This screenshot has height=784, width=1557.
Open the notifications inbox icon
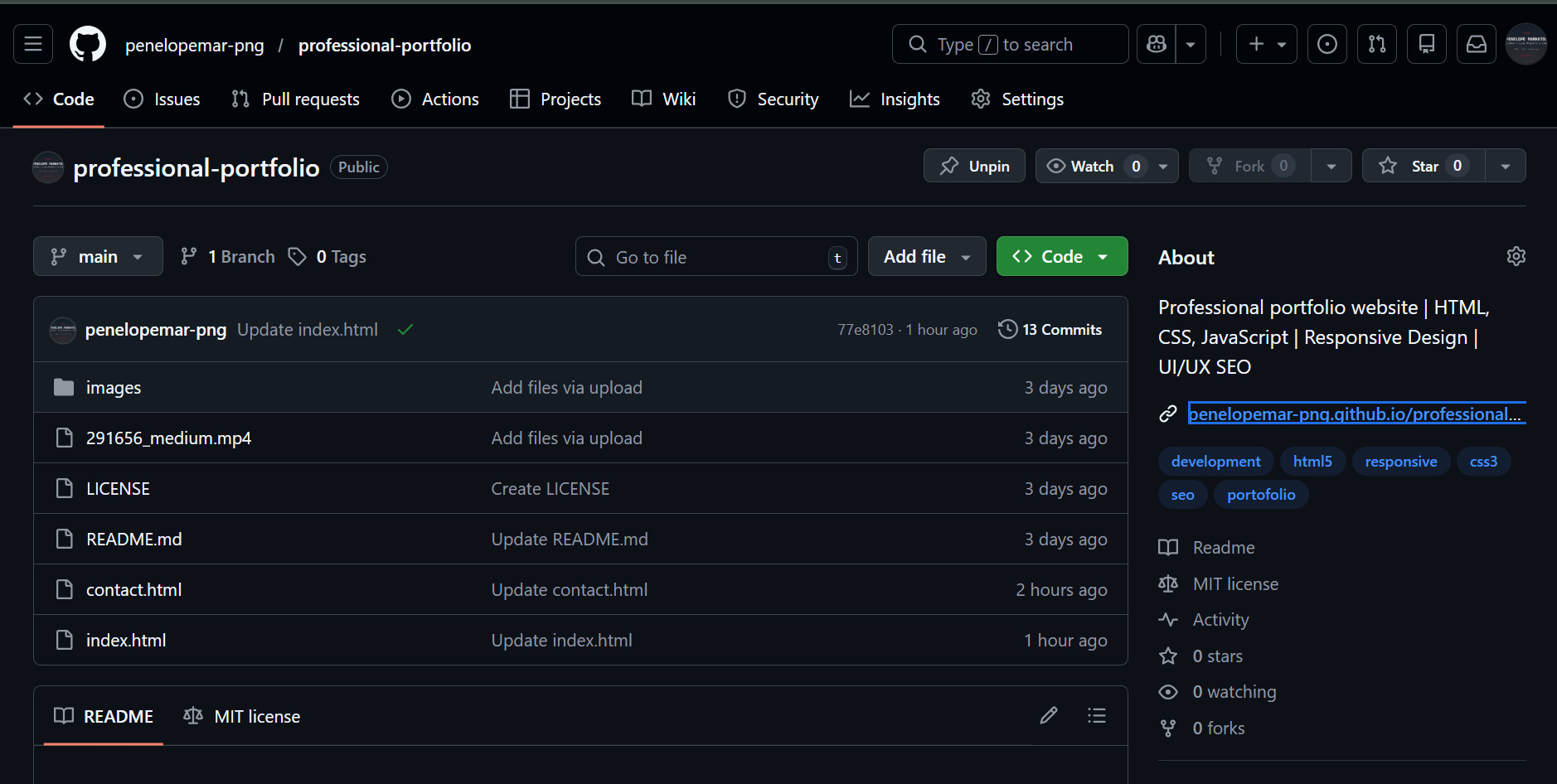(1477, 44)
